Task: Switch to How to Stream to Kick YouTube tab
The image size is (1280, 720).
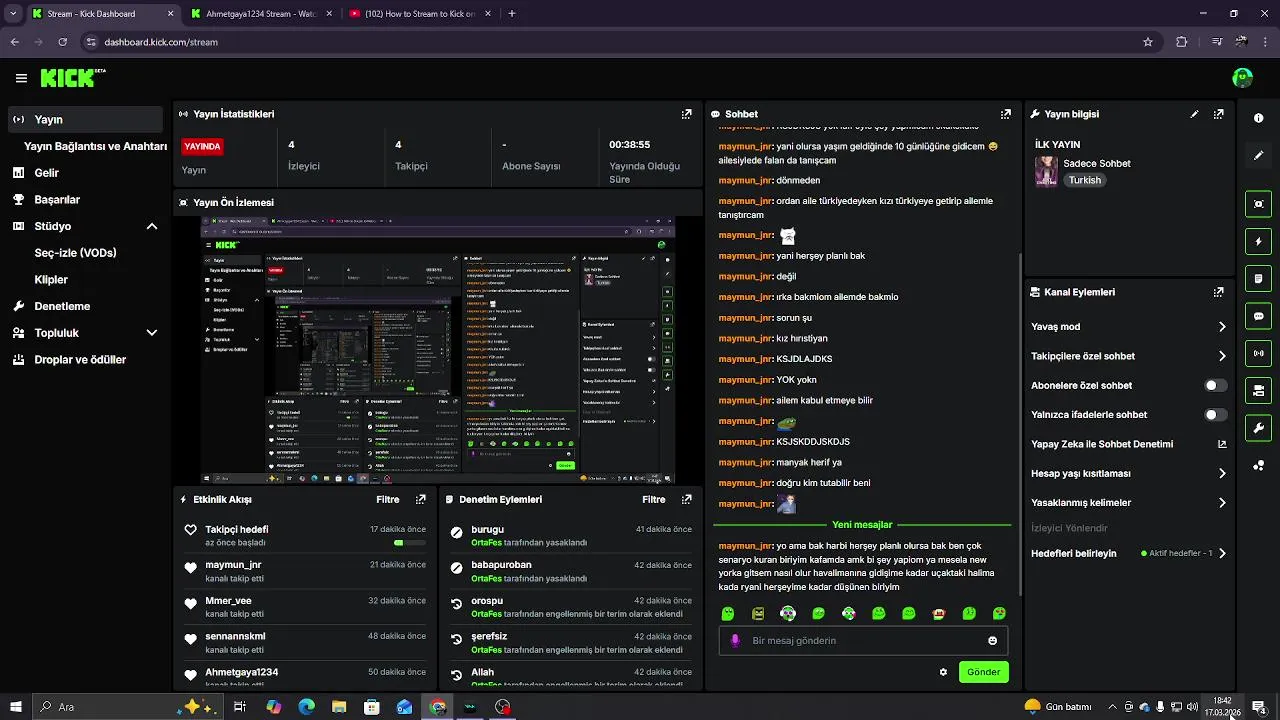Action: (419, 14)
